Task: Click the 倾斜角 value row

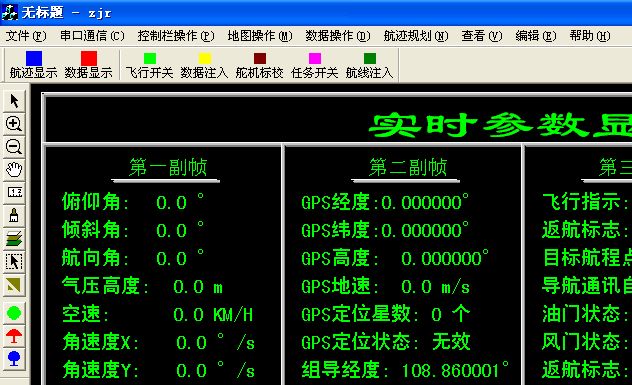Action: [x=133, y=230]
